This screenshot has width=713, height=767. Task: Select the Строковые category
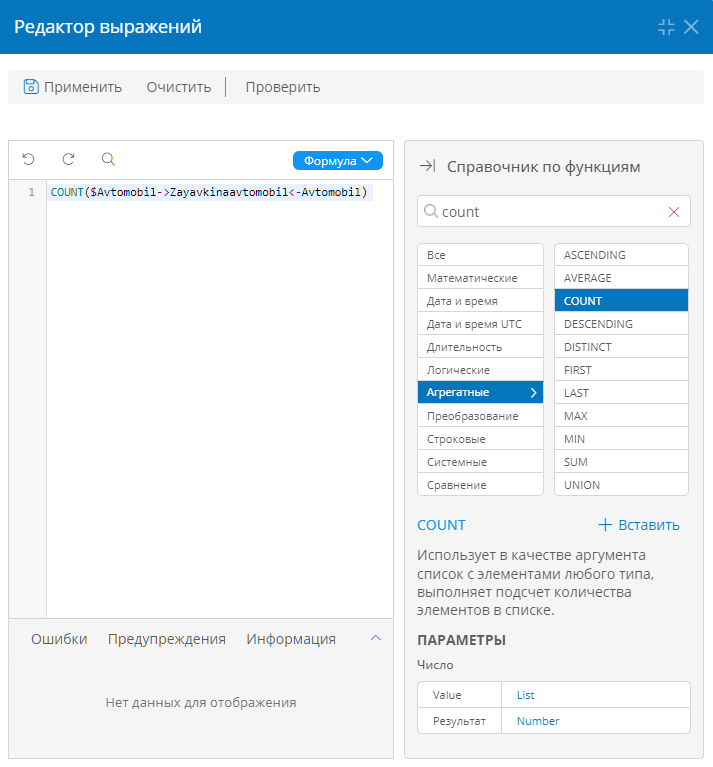coord(480,439)
